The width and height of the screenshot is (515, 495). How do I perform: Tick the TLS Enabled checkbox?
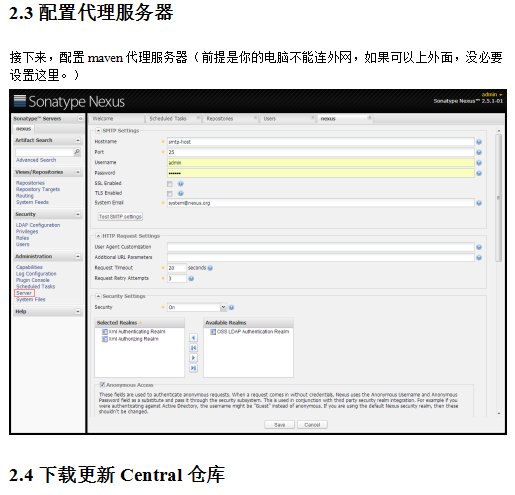pyautogui.click(x=170, y=193)
